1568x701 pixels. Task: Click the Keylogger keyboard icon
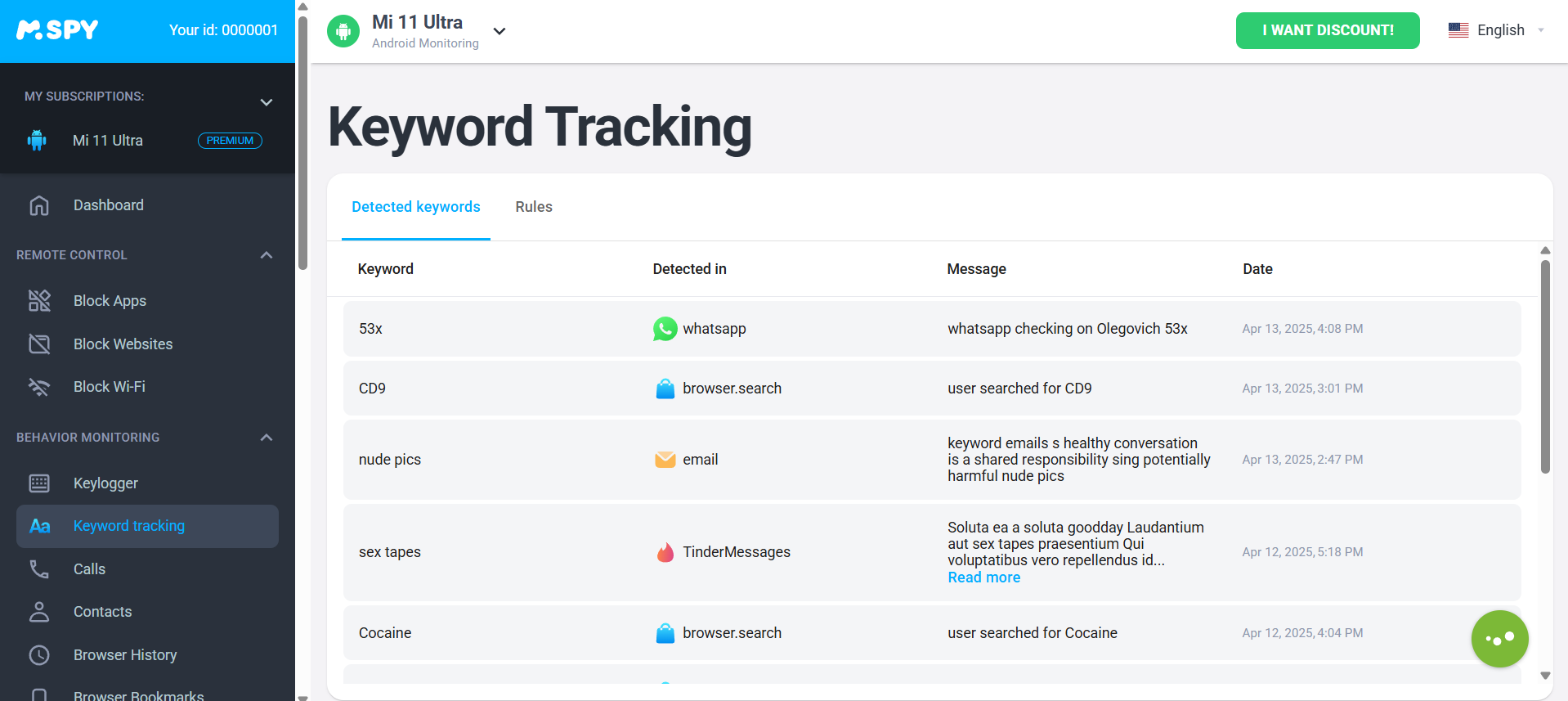click(39, 483)
